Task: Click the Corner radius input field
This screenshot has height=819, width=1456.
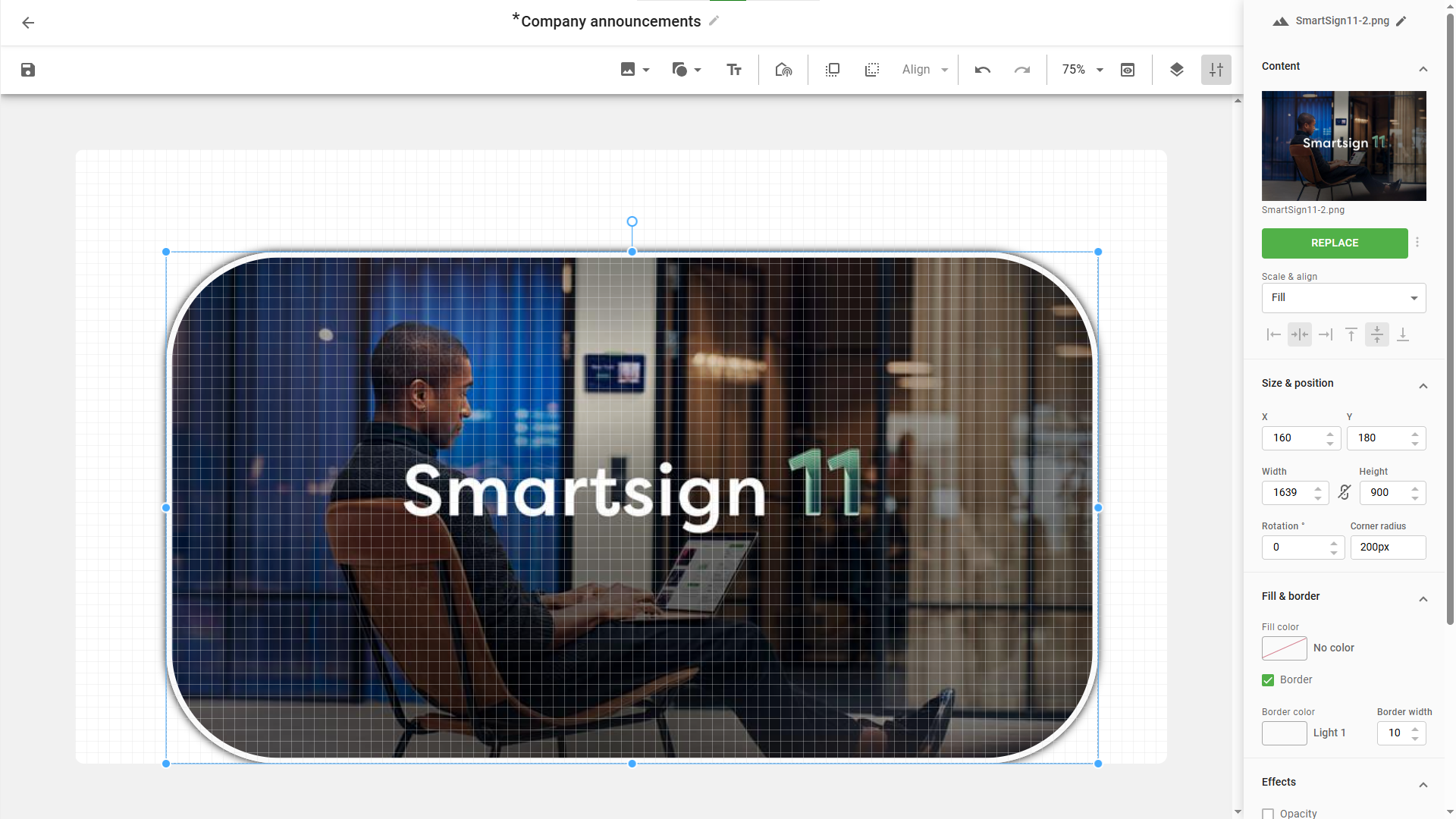Action: pyautogui.click(x=1387, y=548)
